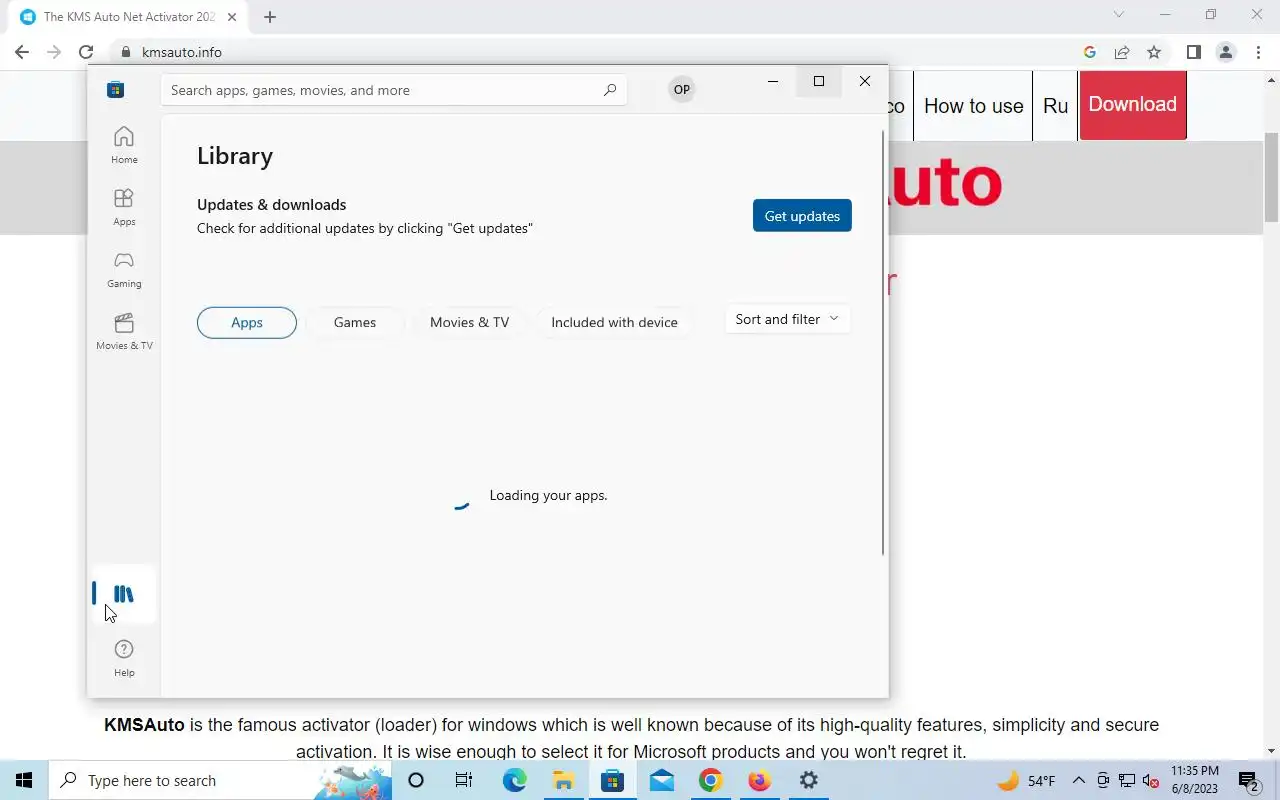Switch the site to Ru language
The height and width of the screenshot is (800, 1280).
[x=1056, y=105]
